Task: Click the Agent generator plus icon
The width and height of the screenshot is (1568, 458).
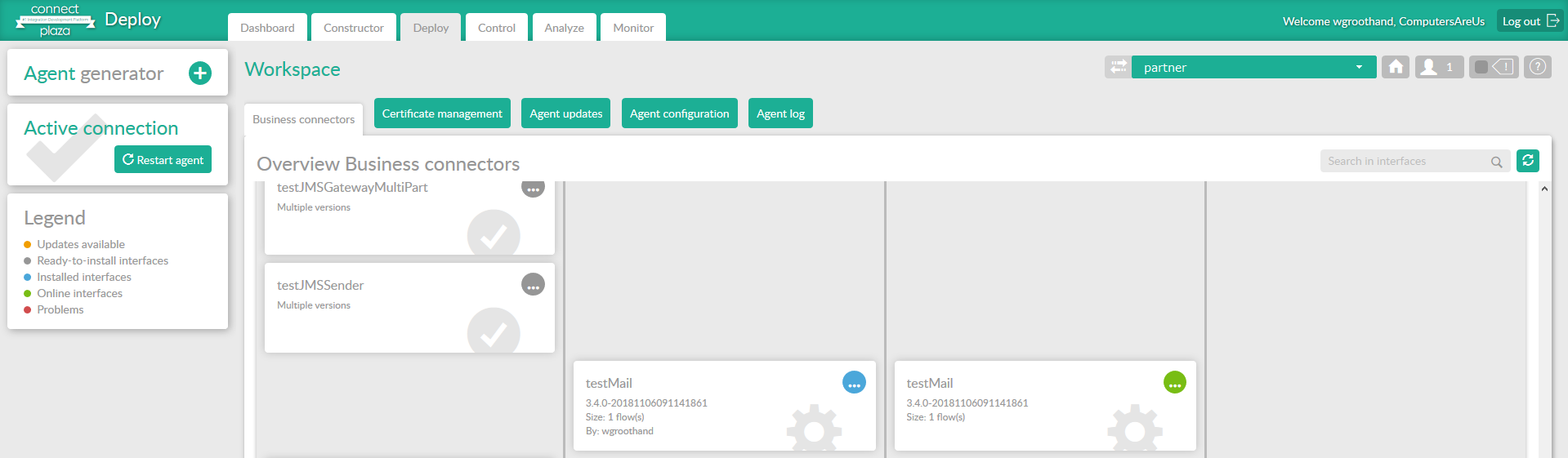Action: [200, 73]
